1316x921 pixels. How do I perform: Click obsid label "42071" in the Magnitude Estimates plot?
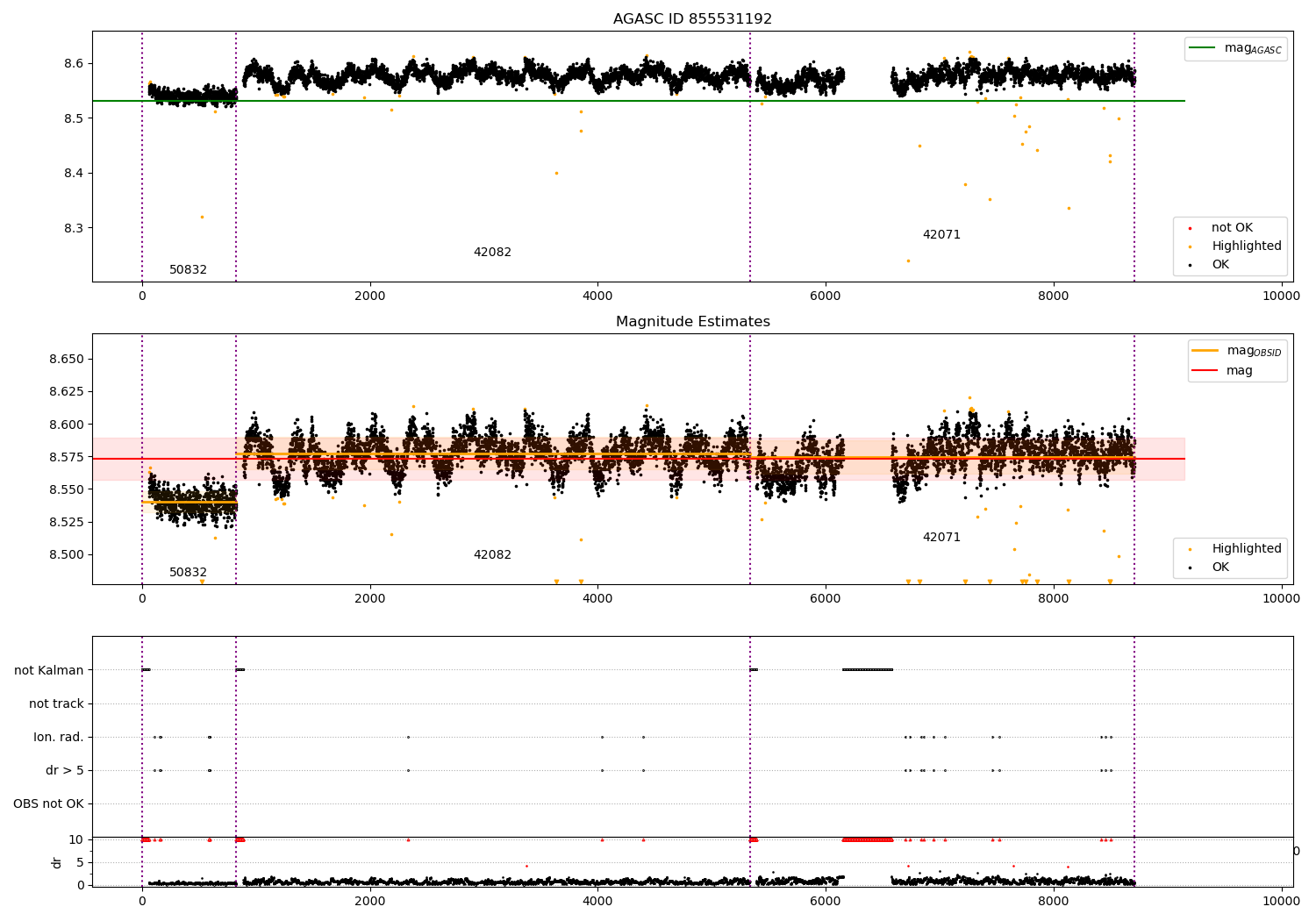[x=941, y=538]
